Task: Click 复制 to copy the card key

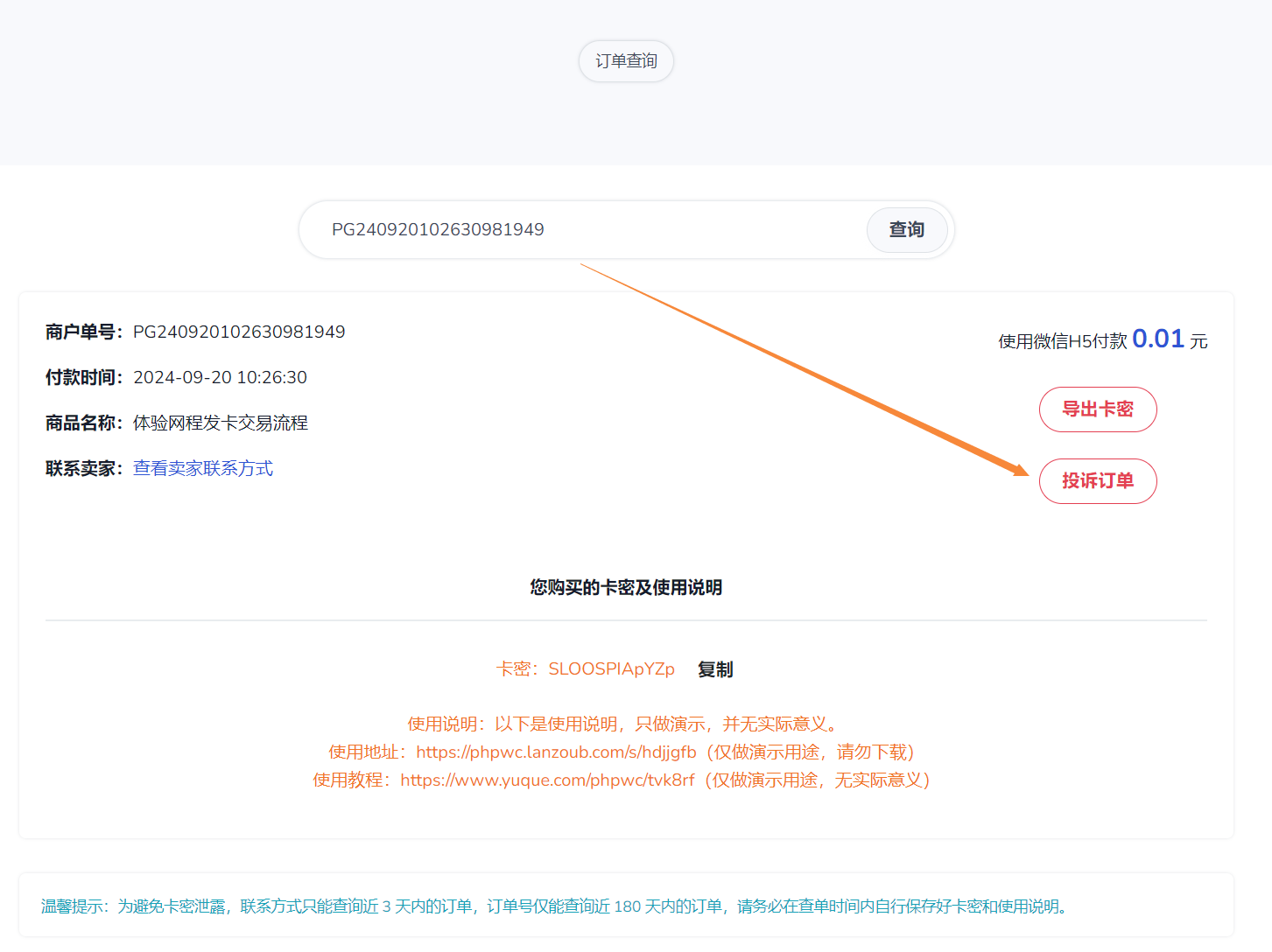Action: coord(715,669)
